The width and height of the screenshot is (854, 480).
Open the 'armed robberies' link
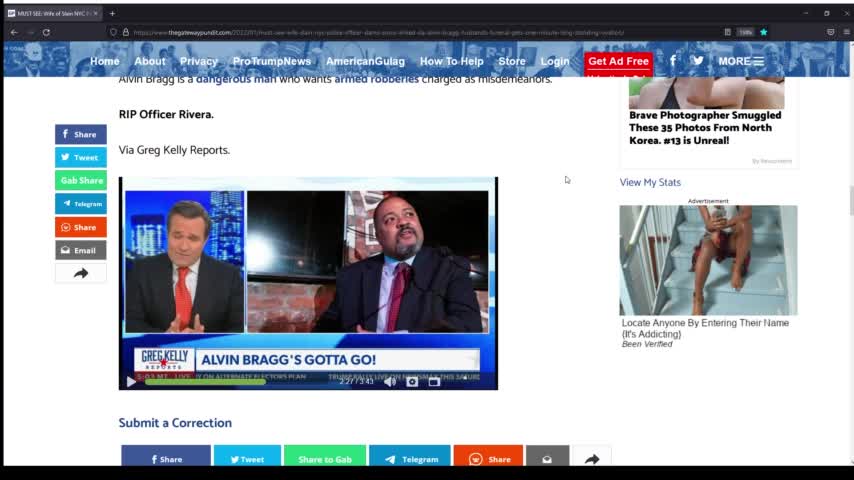point(376,80)
